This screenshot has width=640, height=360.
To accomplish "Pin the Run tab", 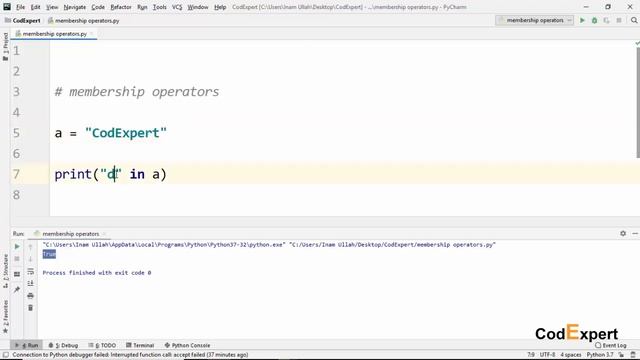I will [x=17, y=289].
